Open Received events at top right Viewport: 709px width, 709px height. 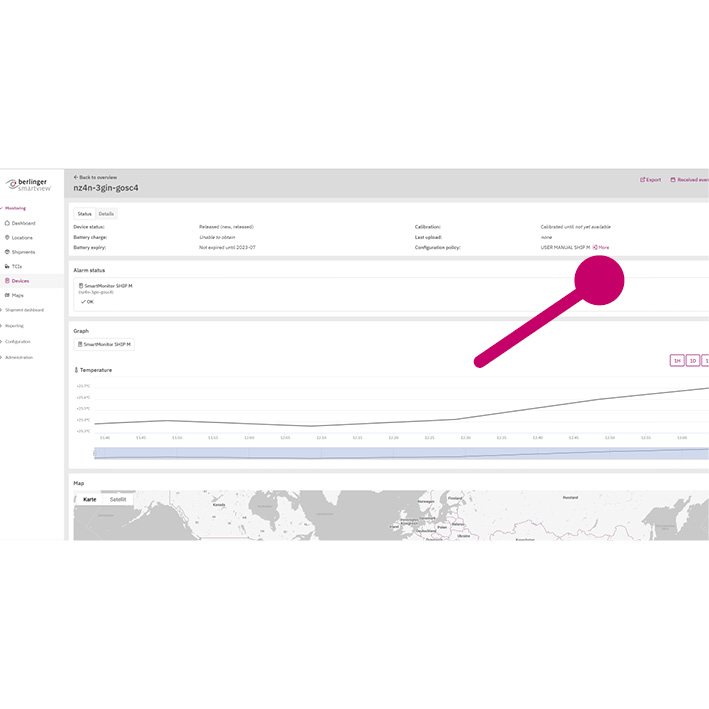tap(690, 180)
